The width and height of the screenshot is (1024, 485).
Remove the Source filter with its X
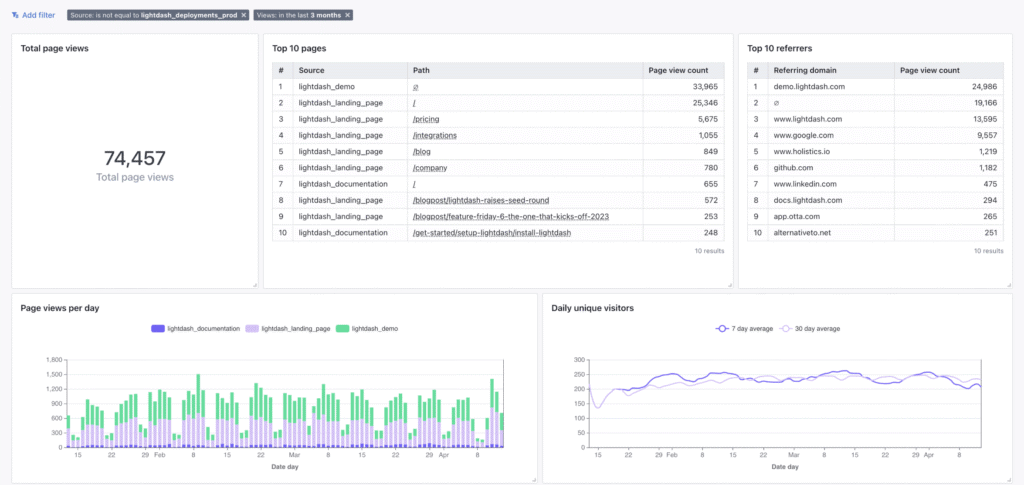[244, 16]
